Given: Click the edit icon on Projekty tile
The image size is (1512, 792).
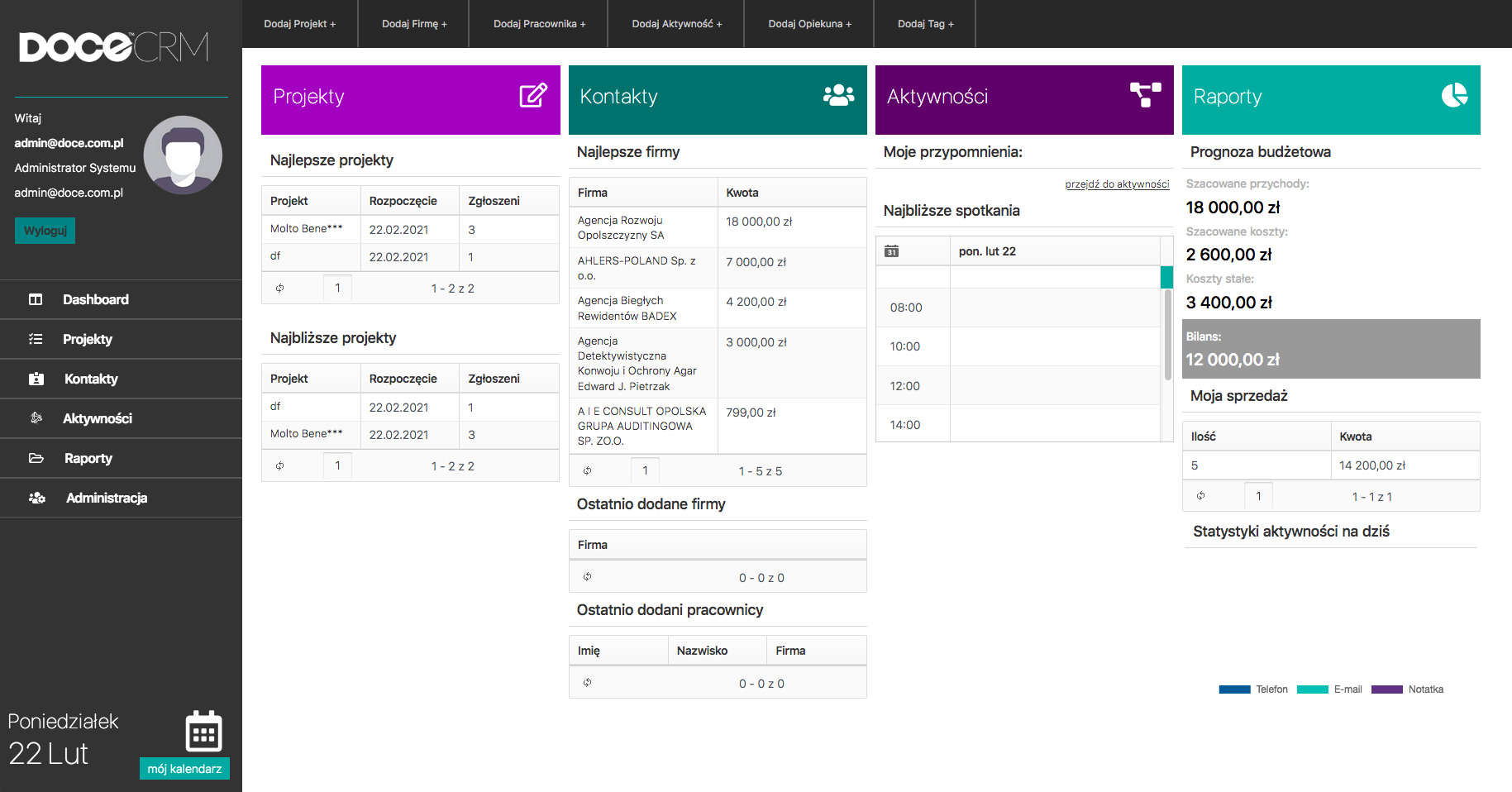Looking at the screenshot, I should pos(533,96).
